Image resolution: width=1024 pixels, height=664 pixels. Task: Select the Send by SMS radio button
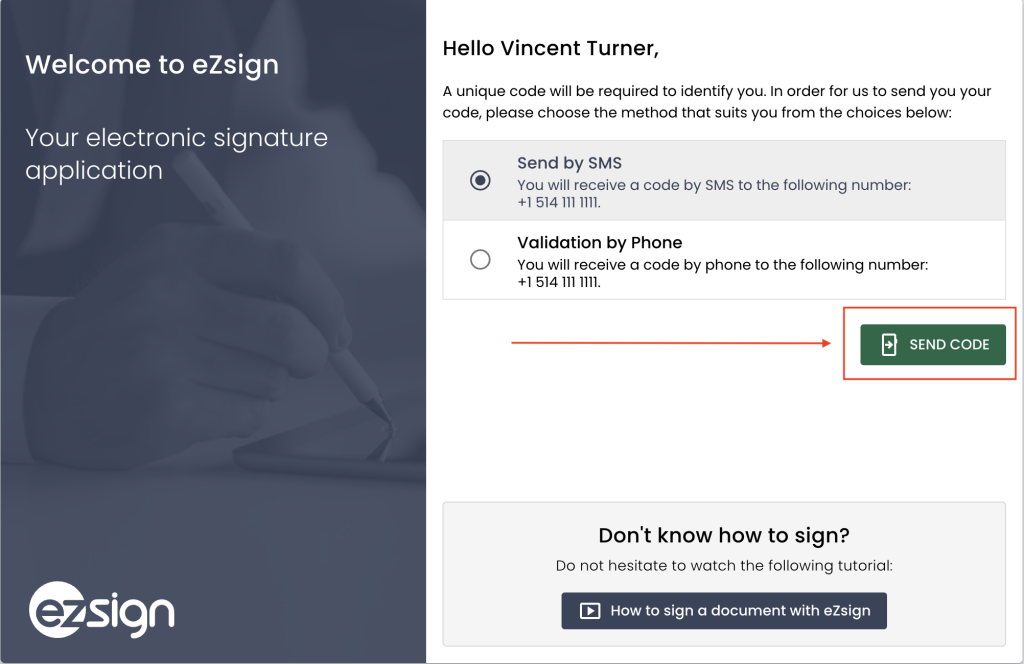[x=480, y=180]
